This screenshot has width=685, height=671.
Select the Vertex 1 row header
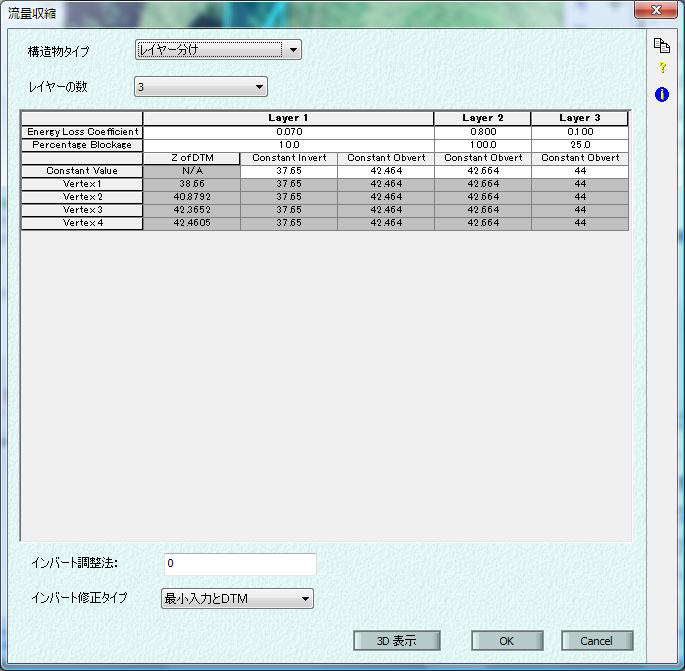coord(82,184)
